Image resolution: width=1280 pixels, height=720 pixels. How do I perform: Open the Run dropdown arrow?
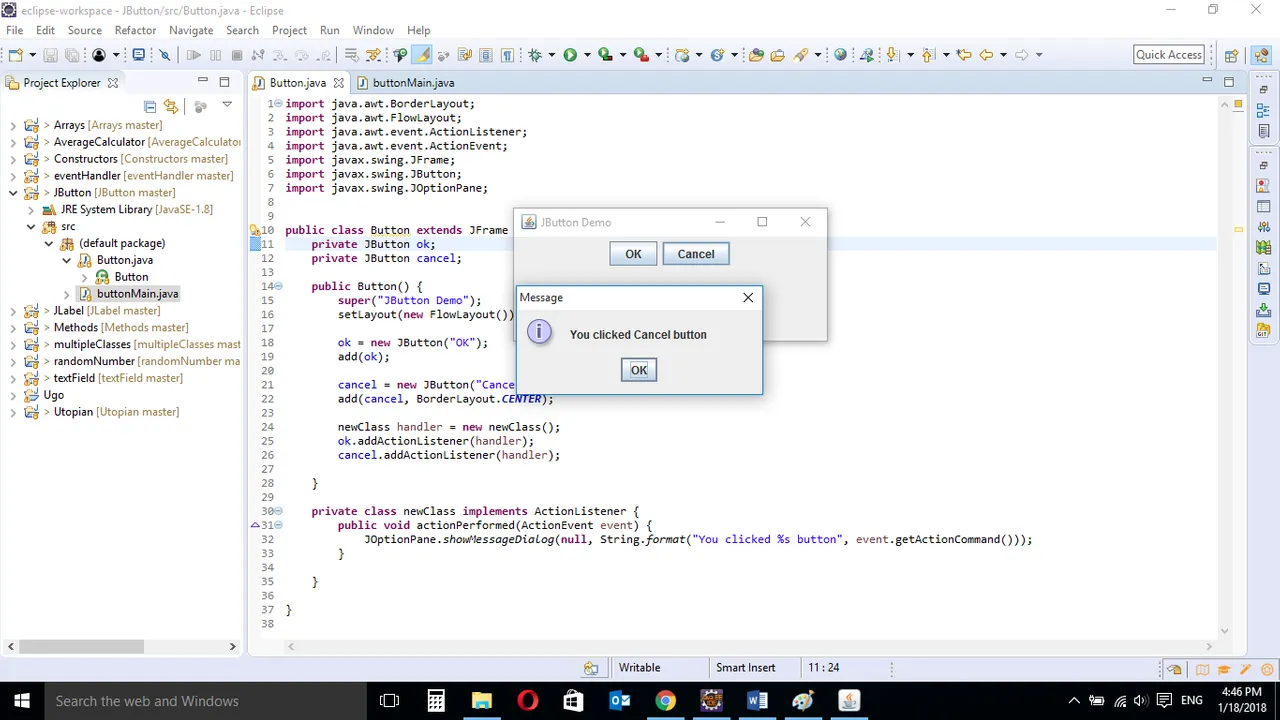[587, 55]
